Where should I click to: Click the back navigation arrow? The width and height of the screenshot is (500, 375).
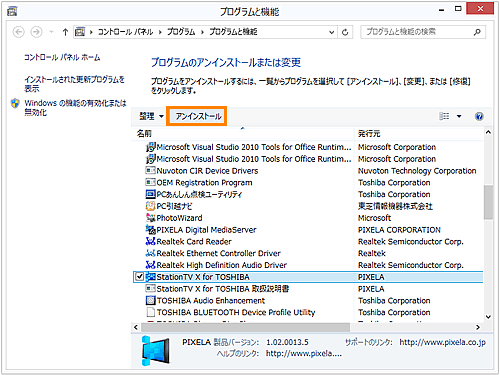pos(19,32)
